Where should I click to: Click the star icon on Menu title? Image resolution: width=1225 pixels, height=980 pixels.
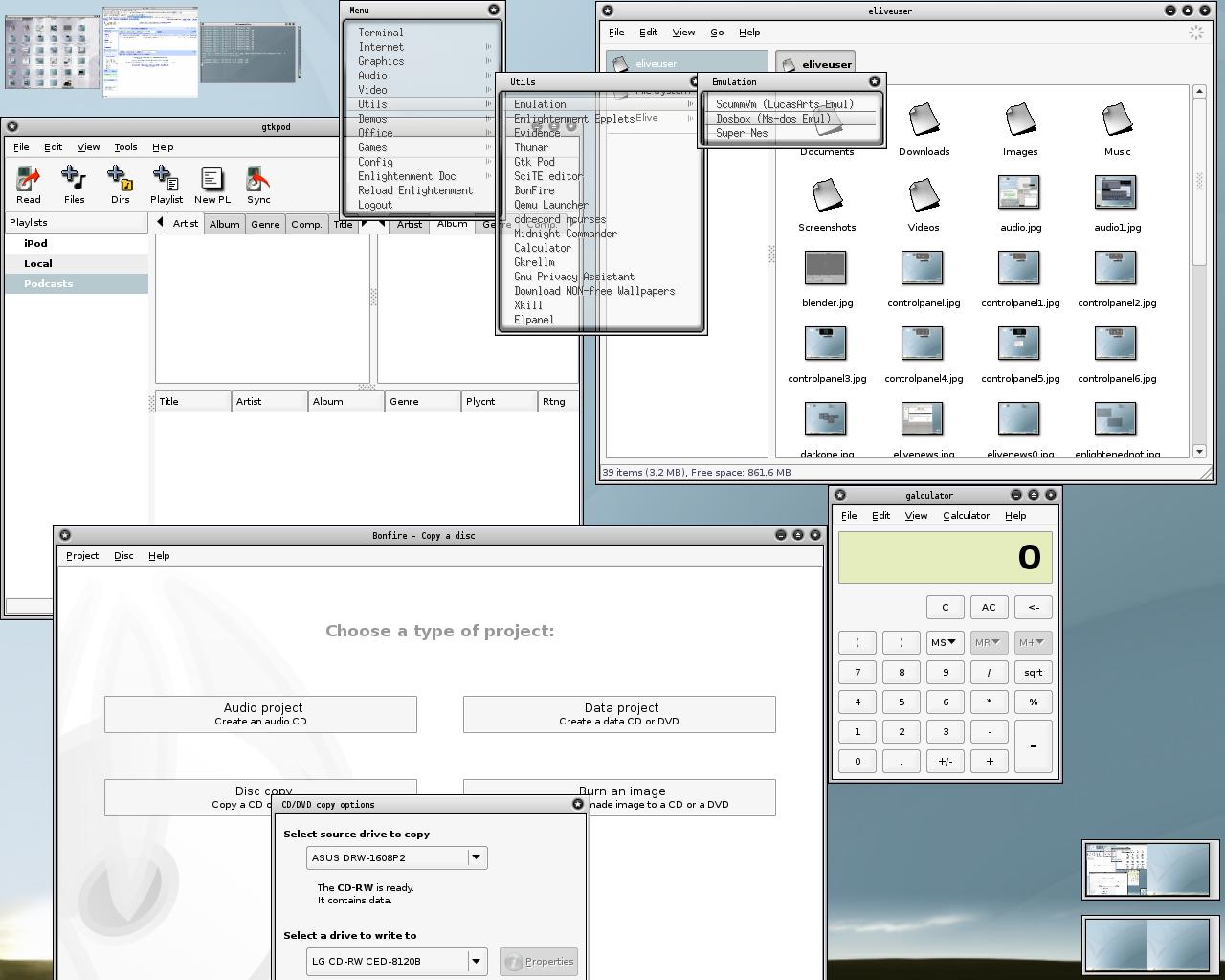click(494, 10)
